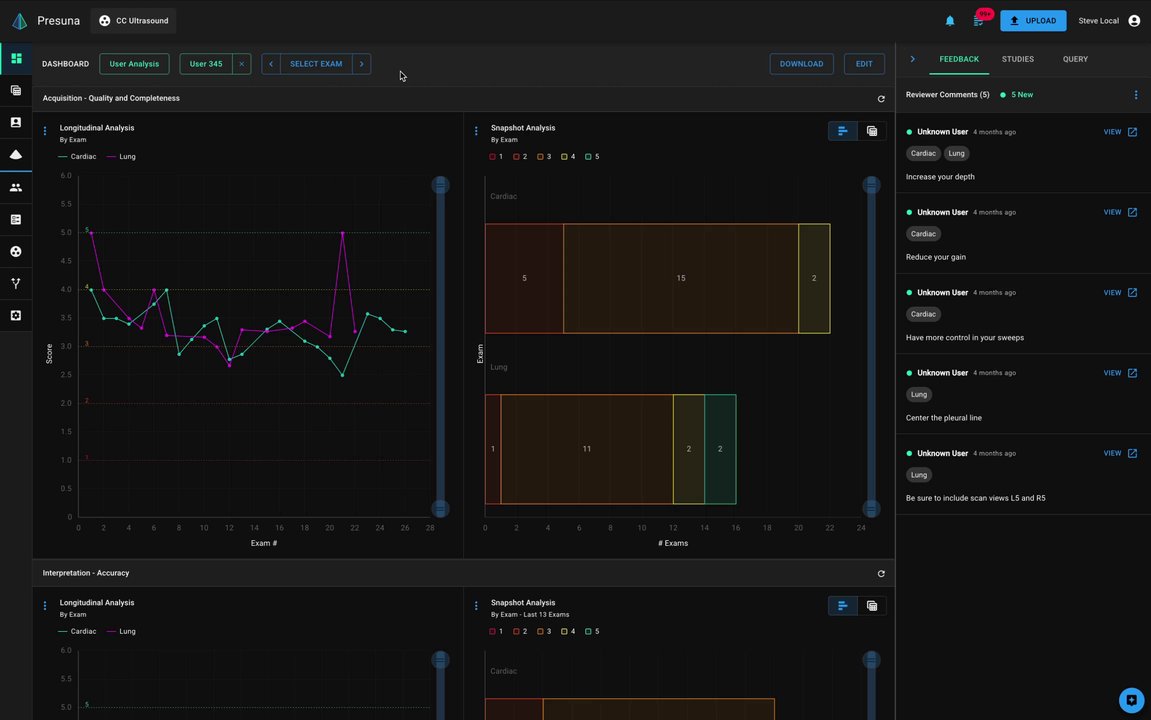Switch to the Query tab
The width and height of the screenshot is (1151, 720).
click(x=1075, y=59)
